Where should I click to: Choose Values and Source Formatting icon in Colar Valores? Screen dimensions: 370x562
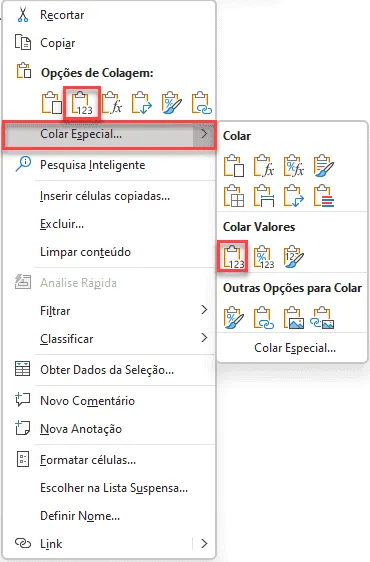point(294,257)
